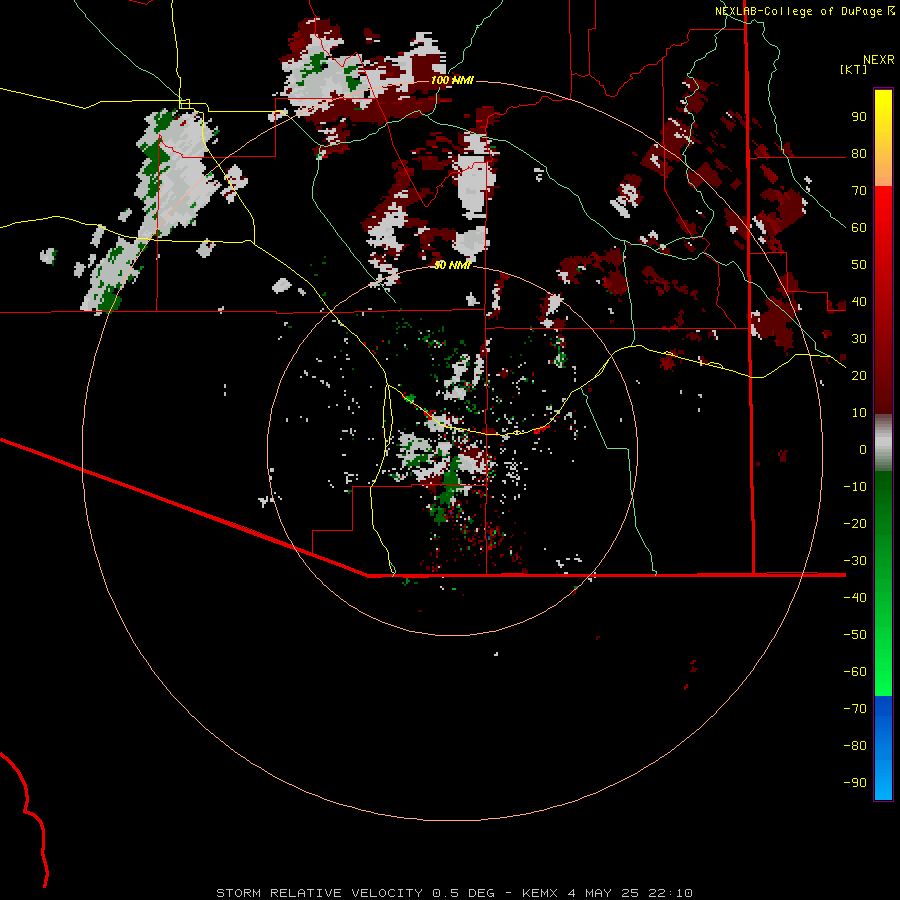Click the NEXR product label

coord(878,60)
